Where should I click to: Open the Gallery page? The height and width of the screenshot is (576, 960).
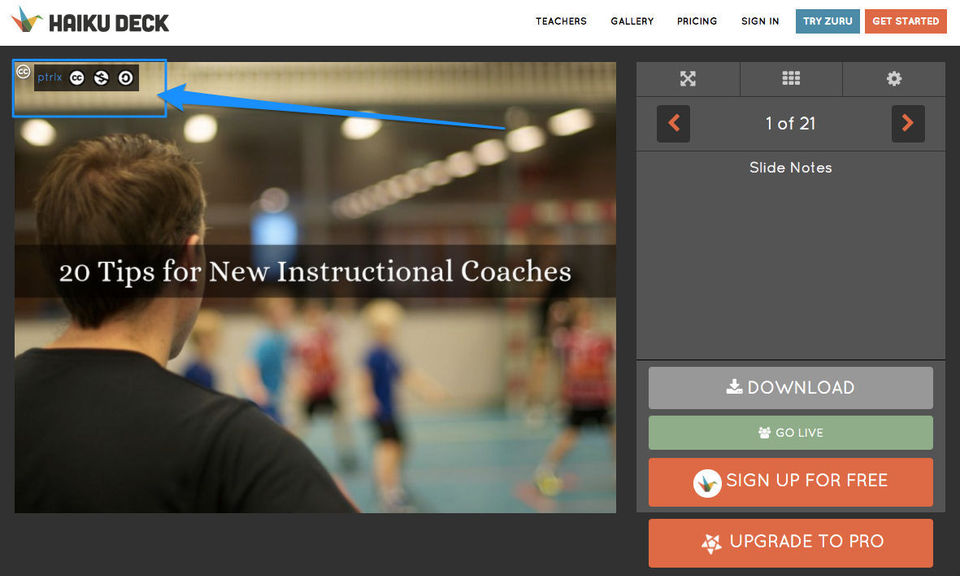point(632,21)
